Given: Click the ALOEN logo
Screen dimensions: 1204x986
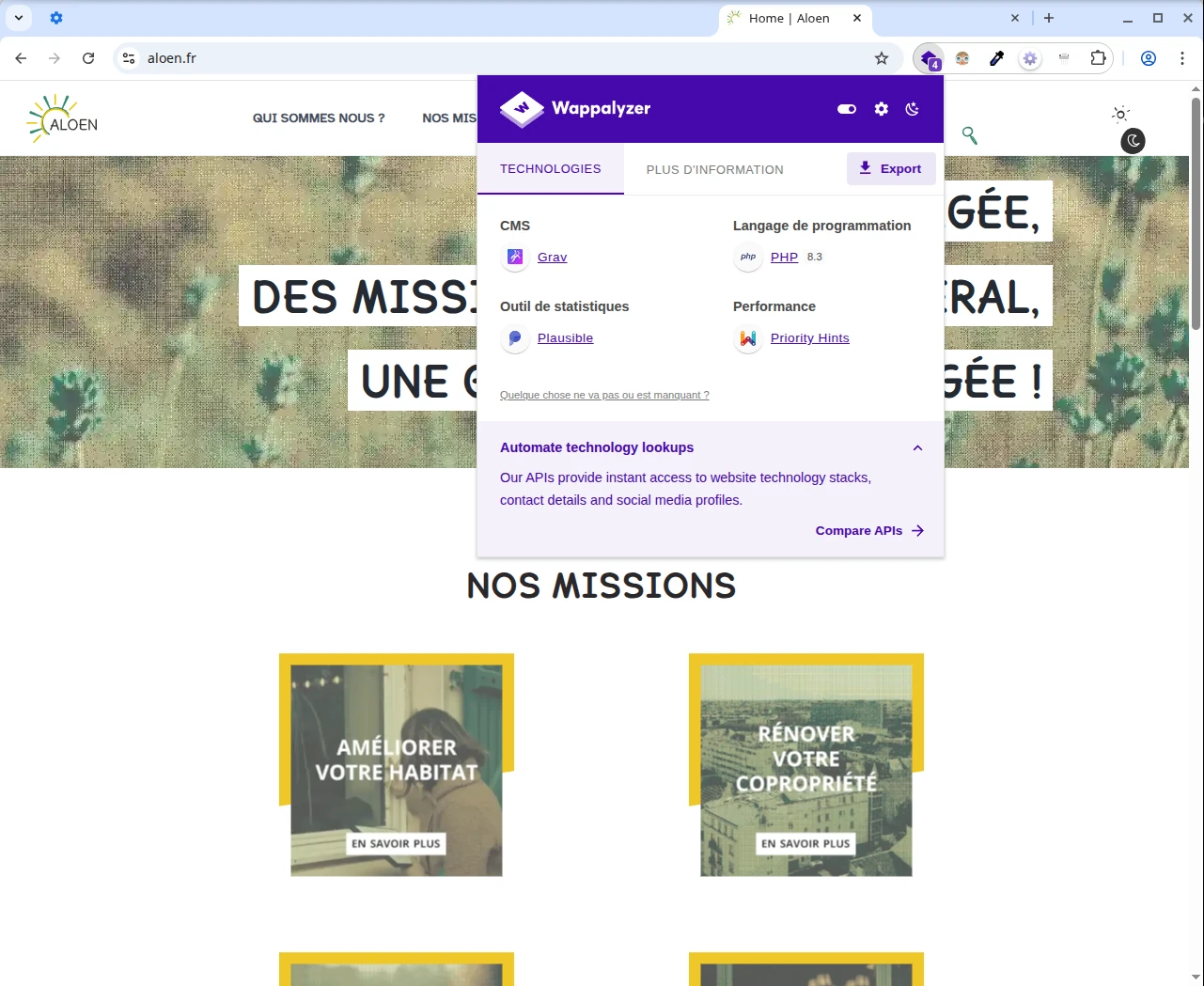Looking at the screenshot, I should [62, 118].
